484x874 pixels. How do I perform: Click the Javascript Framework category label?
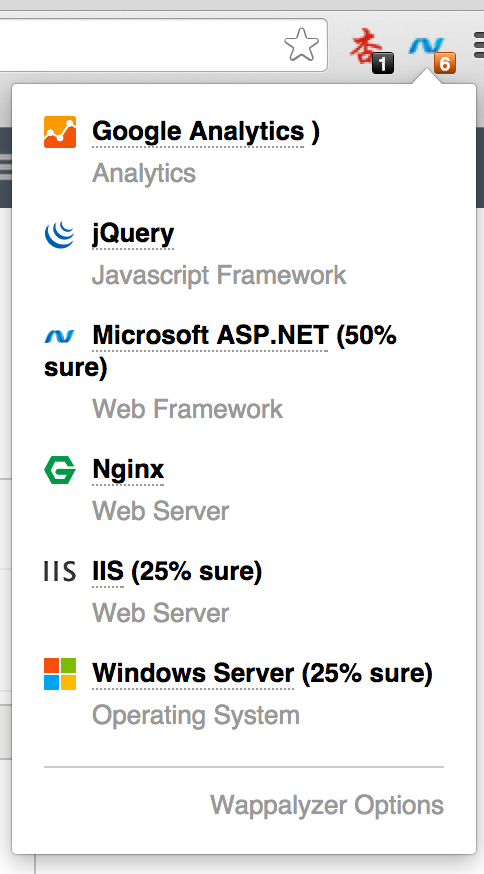coord(219,275)
